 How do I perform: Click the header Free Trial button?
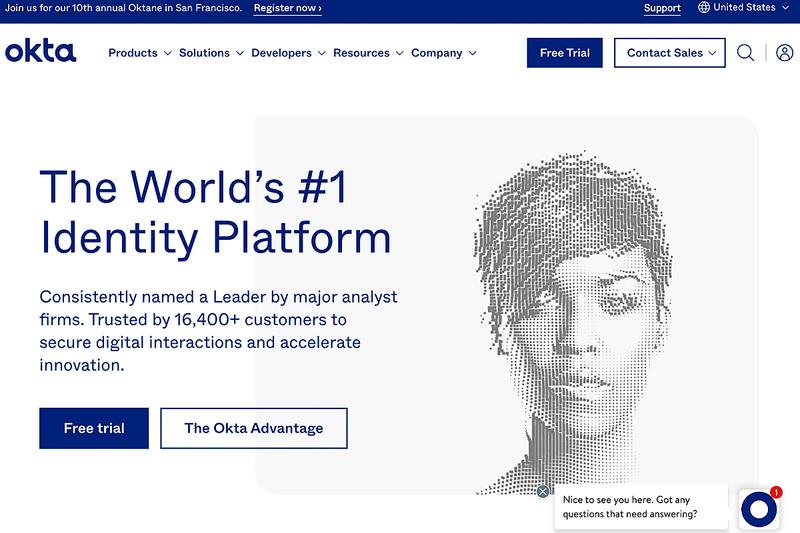coord(565,53)
